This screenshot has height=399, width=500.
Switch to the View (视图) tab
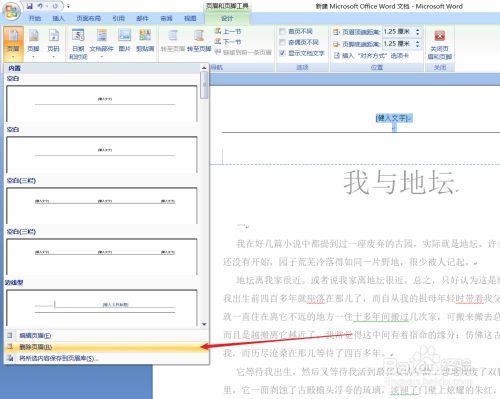click(x=190, y=18)
